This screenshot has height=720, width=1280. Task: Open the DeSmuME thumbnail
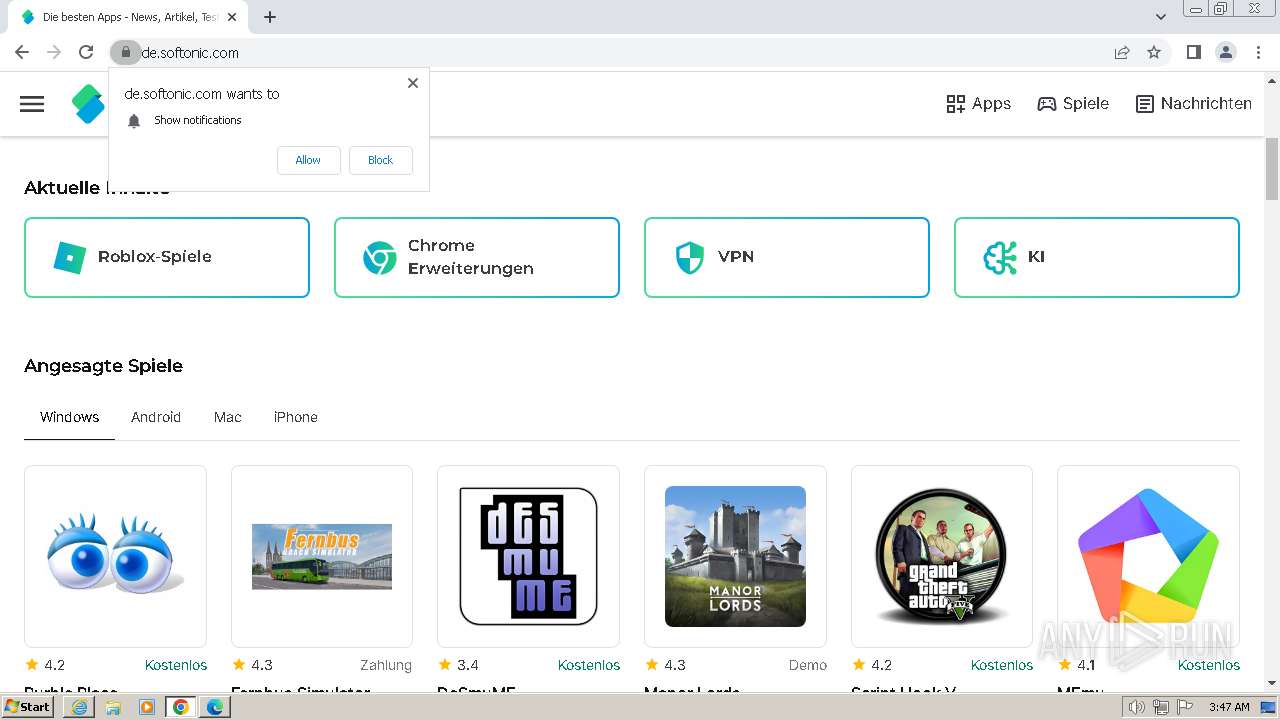tap(528, 556)
